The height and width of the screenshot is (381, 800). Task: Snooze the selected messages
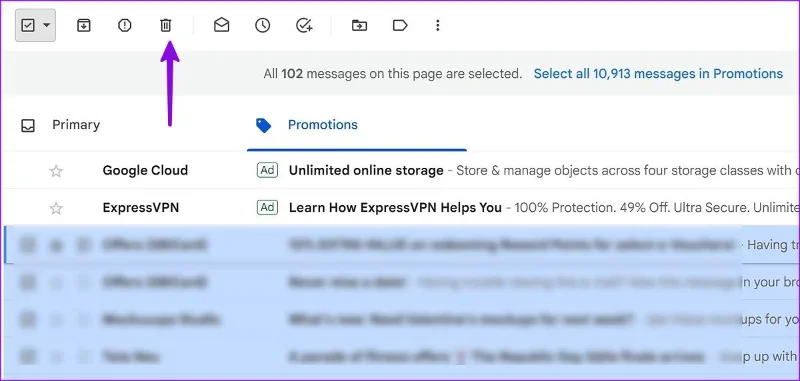pos(263,25)
